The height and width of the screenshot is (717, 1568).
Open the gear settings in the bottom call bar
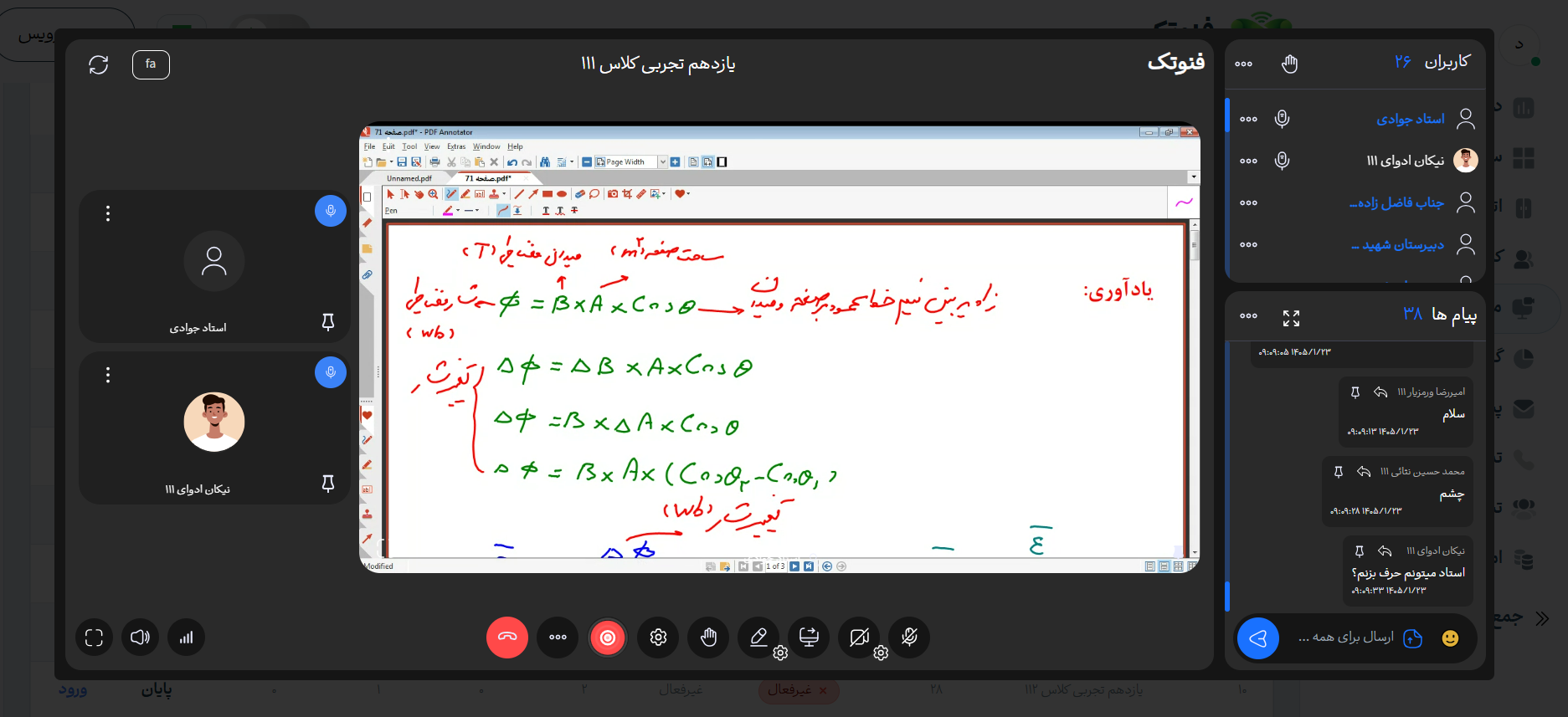tap(658, 638)
